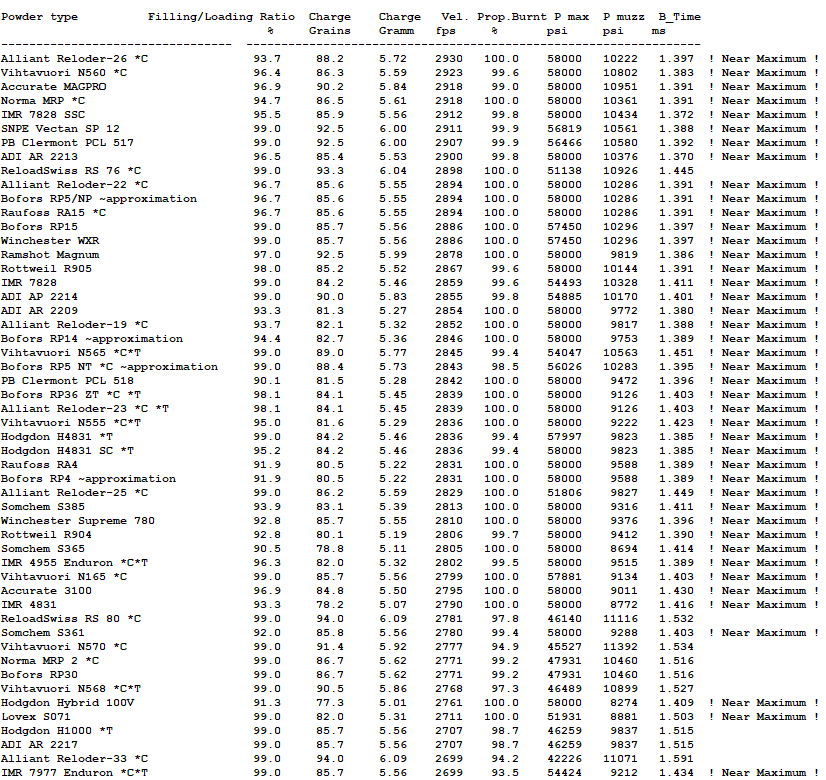Click the "Somchem S361" powder name
This screenshot has width=826, height=780.
pos(43,633)
